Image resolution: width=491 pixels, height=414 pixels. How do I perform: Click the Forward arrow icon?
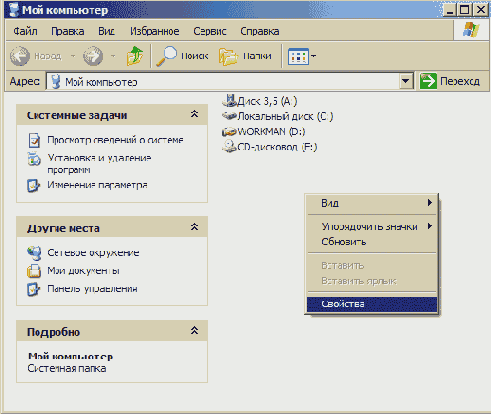[93, 56]
